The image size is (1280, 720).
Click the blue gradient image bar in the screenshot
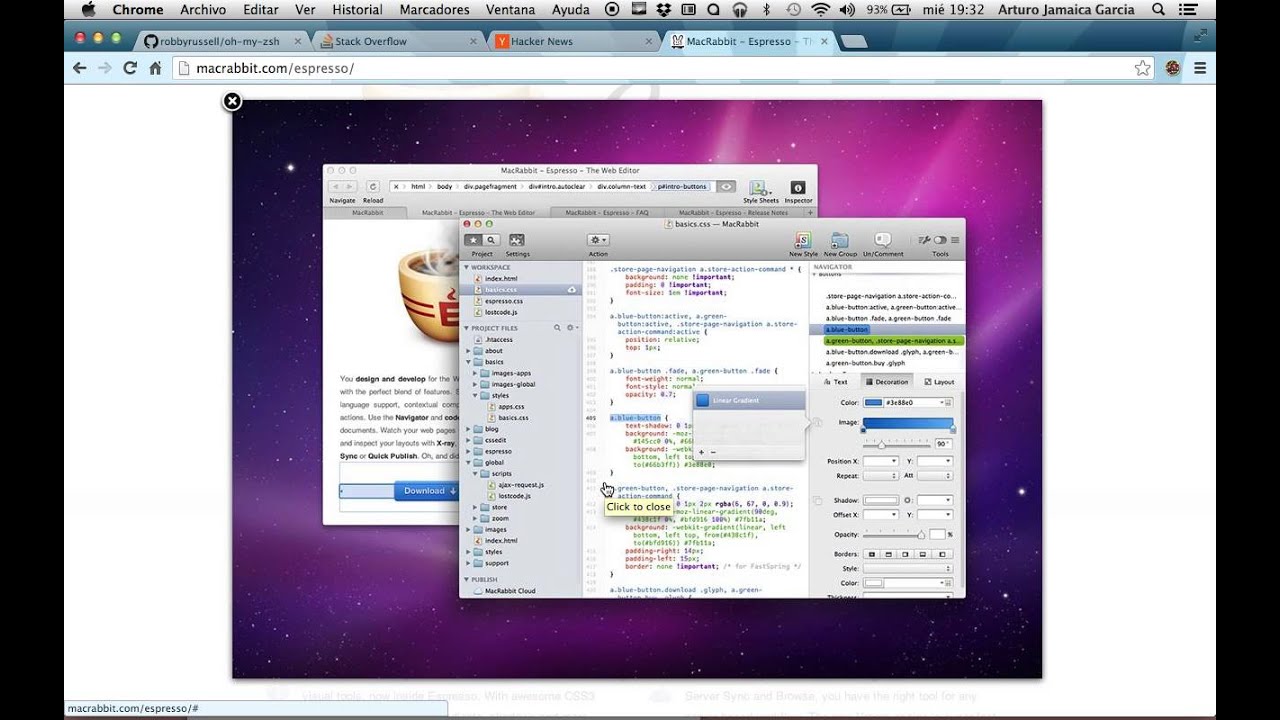point(908,424)
